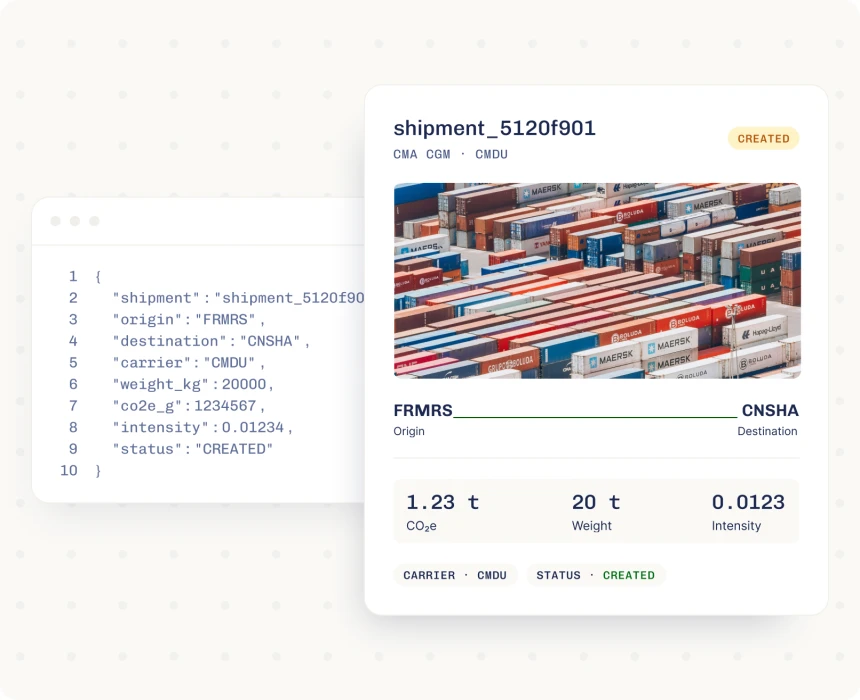Click the CO₂e metric label
The image size is (860, 700).
coord(421,526)
